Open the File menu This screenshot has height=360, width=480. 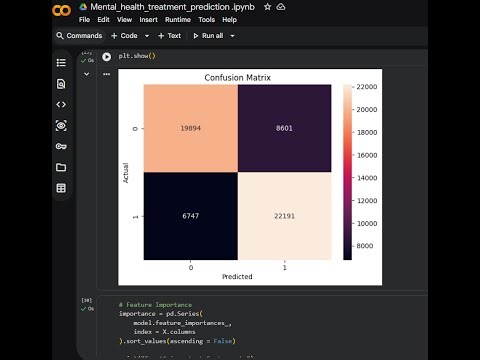coord(84,20)
